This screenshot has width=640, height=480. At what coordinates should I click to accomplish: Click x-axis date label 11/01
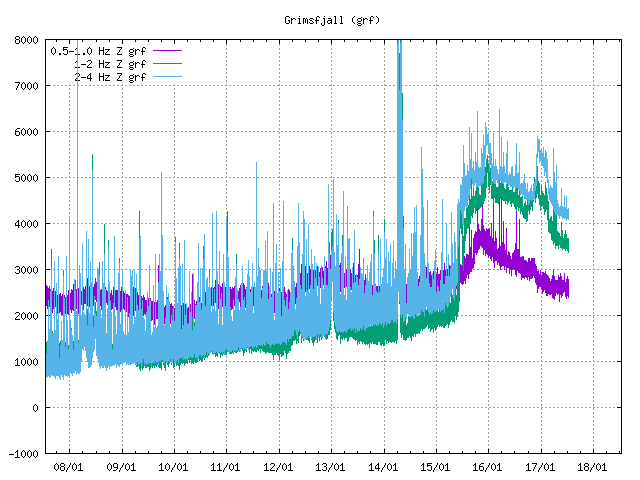point(226,467)
